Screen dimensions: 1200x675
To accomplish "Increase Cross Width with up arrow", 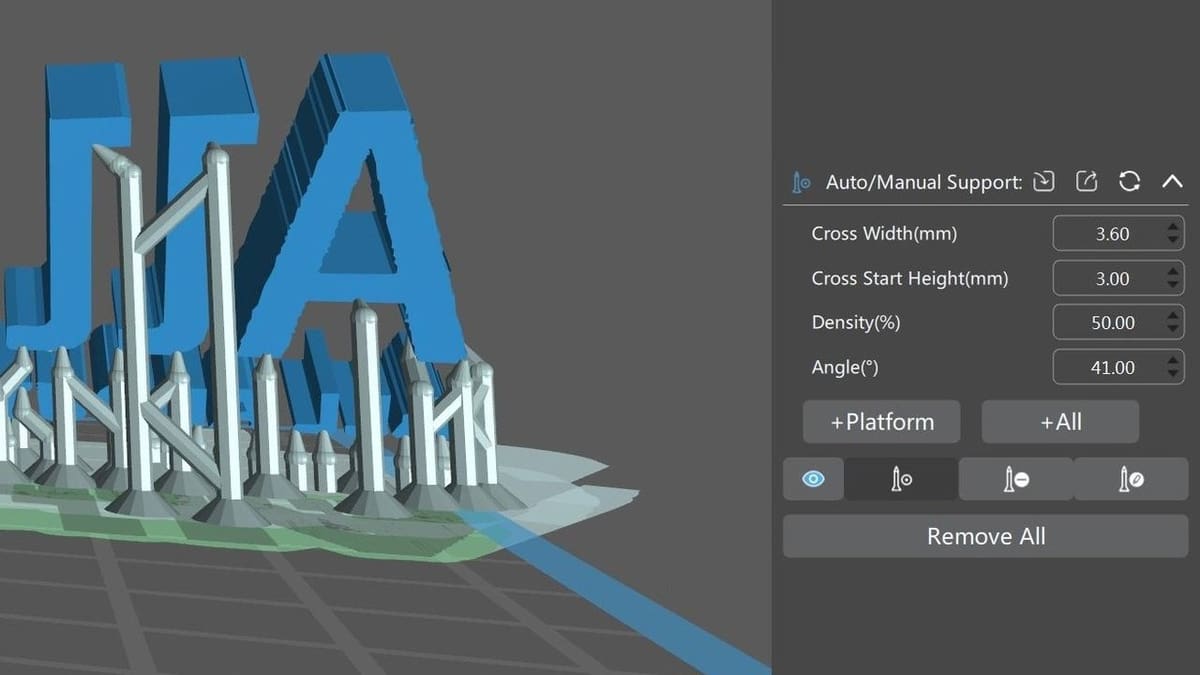I will (1174, 227).
